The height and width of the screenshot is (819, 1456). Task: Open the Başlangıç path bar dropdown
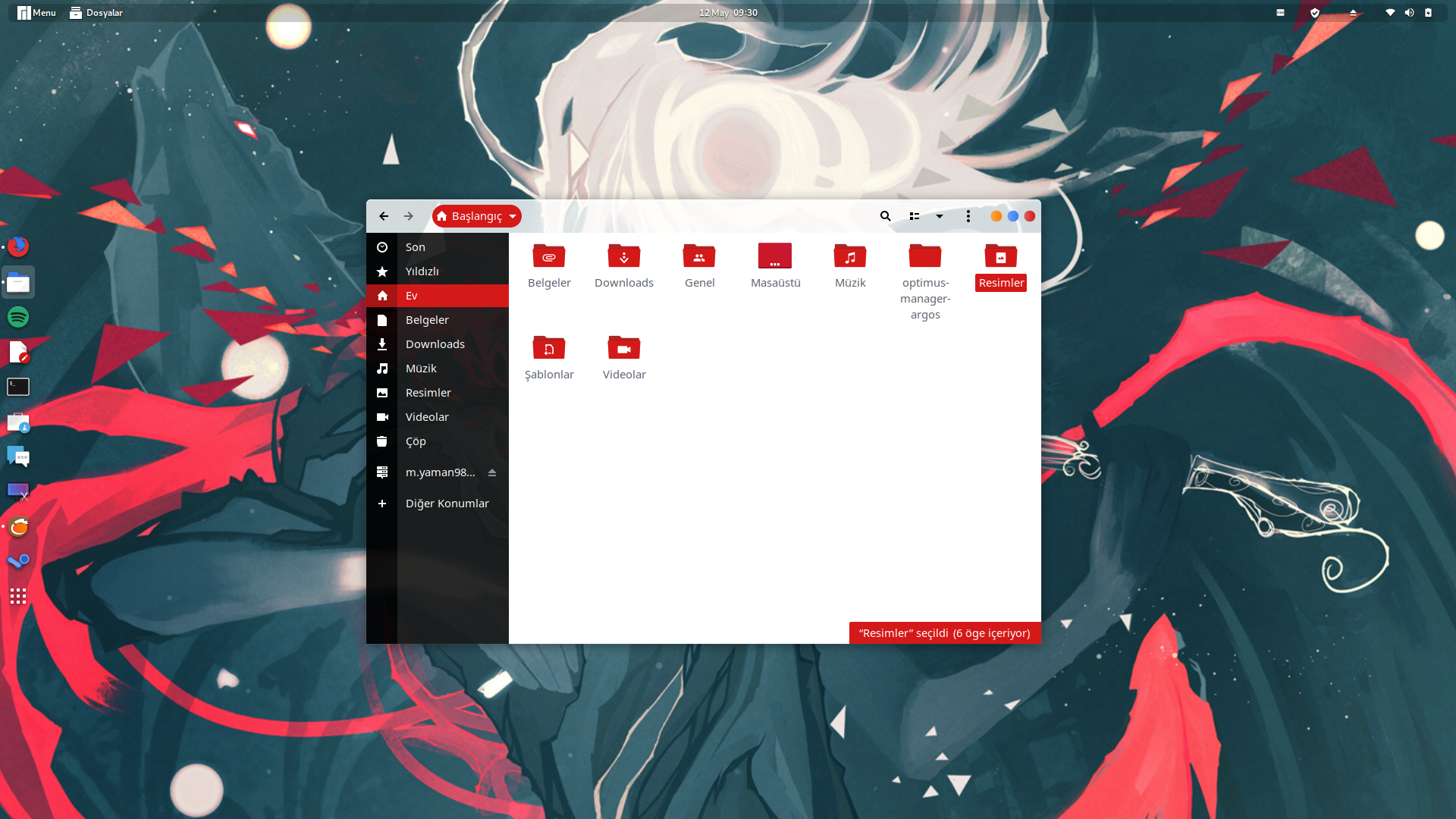pyautogui.click(x=477, y=216)
